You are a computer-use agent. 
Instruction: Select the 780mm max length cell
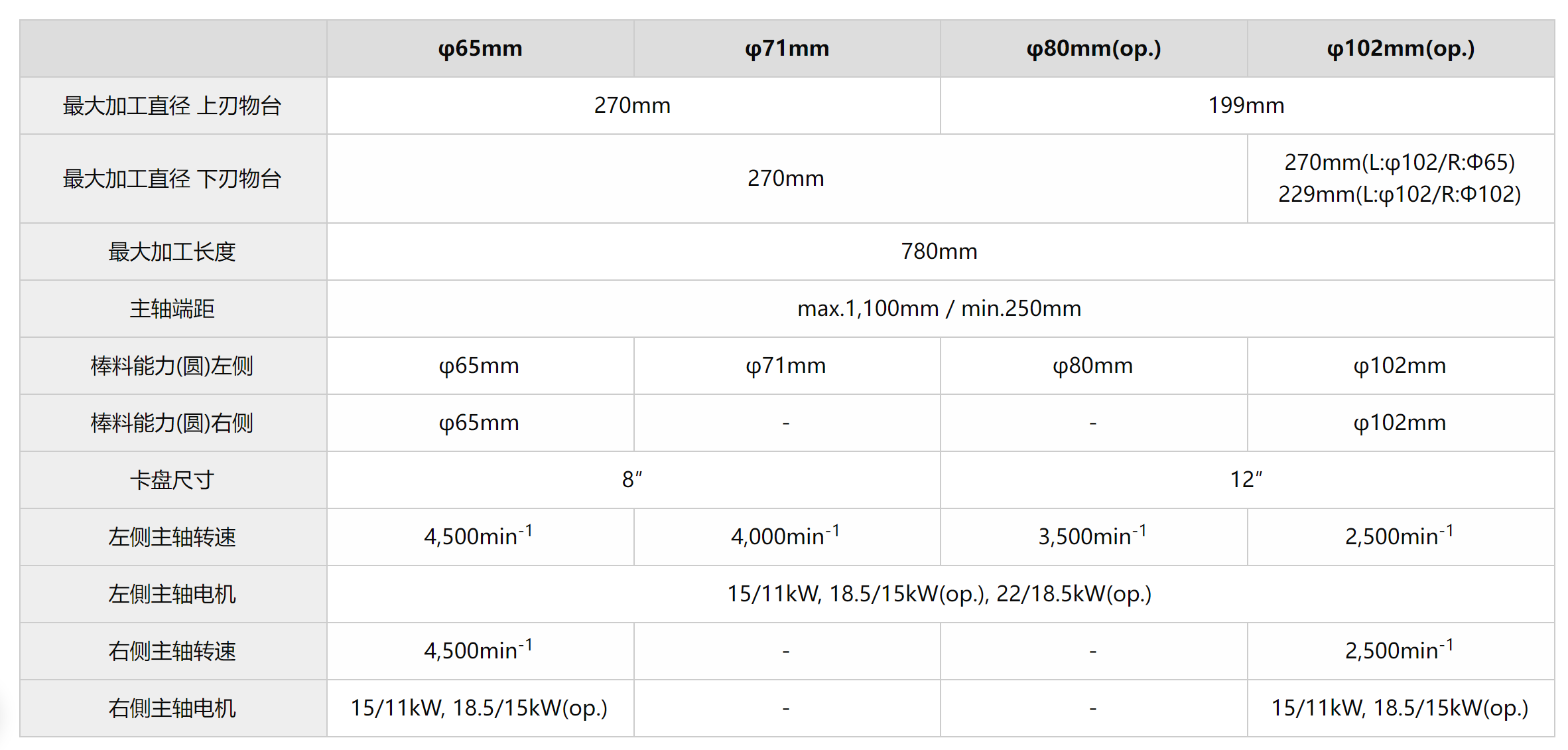click(x=939, y=252)
